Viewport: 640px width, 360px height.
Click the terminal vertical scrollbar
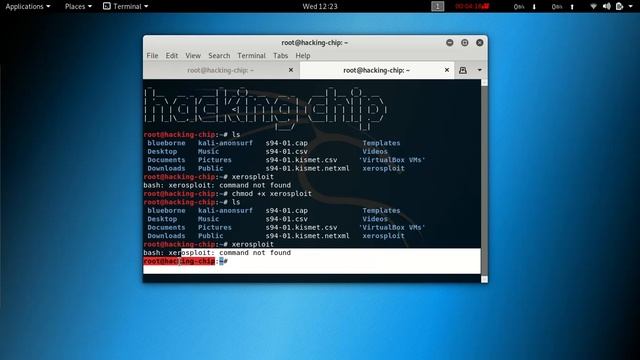point(484,181)
